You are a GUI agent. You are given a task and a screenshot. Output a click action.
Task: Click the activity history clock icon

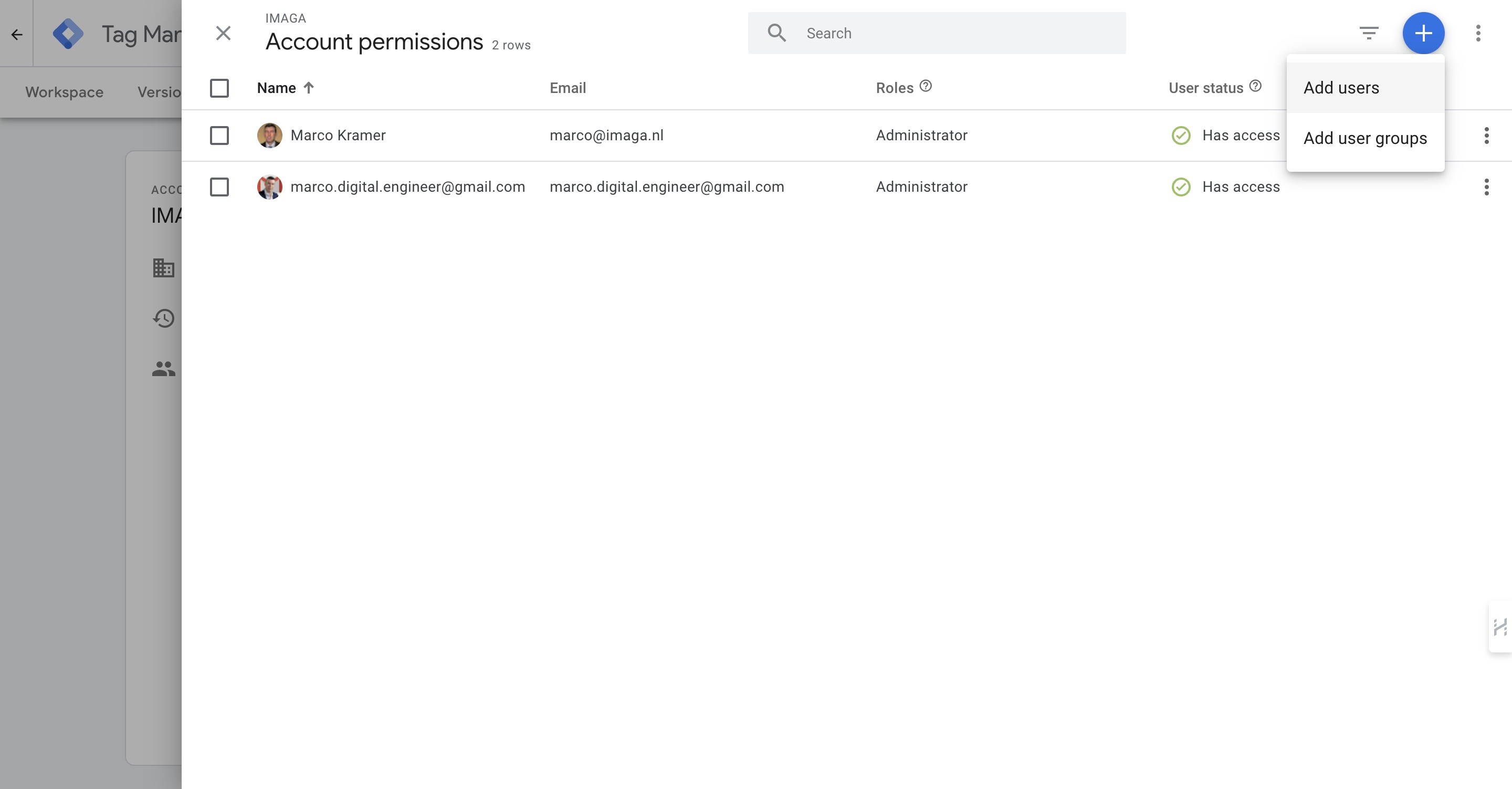pyautogui.click(x=164, y=318)
